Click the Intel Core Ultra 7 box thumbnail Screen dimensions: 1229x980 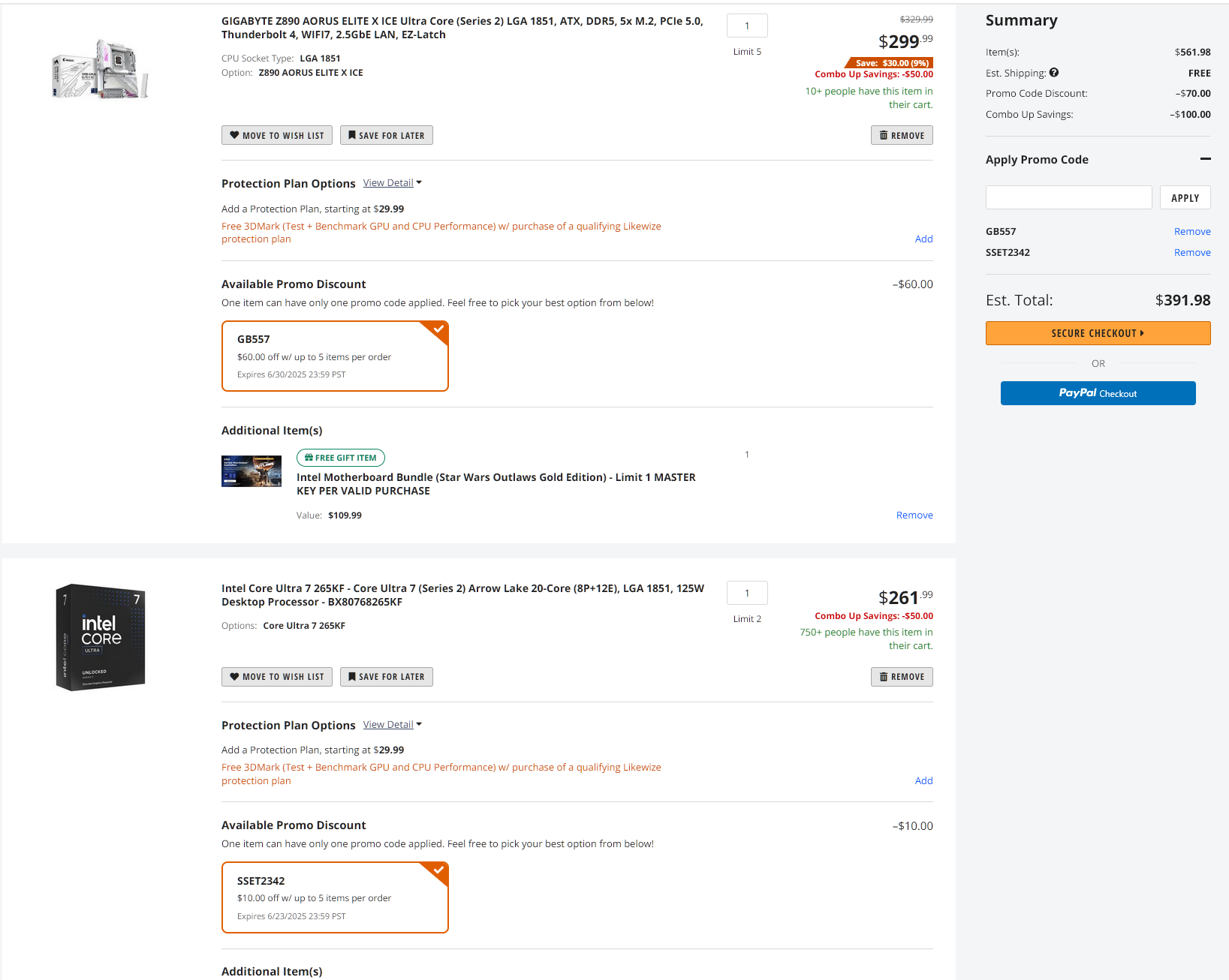tap(101, 637)
